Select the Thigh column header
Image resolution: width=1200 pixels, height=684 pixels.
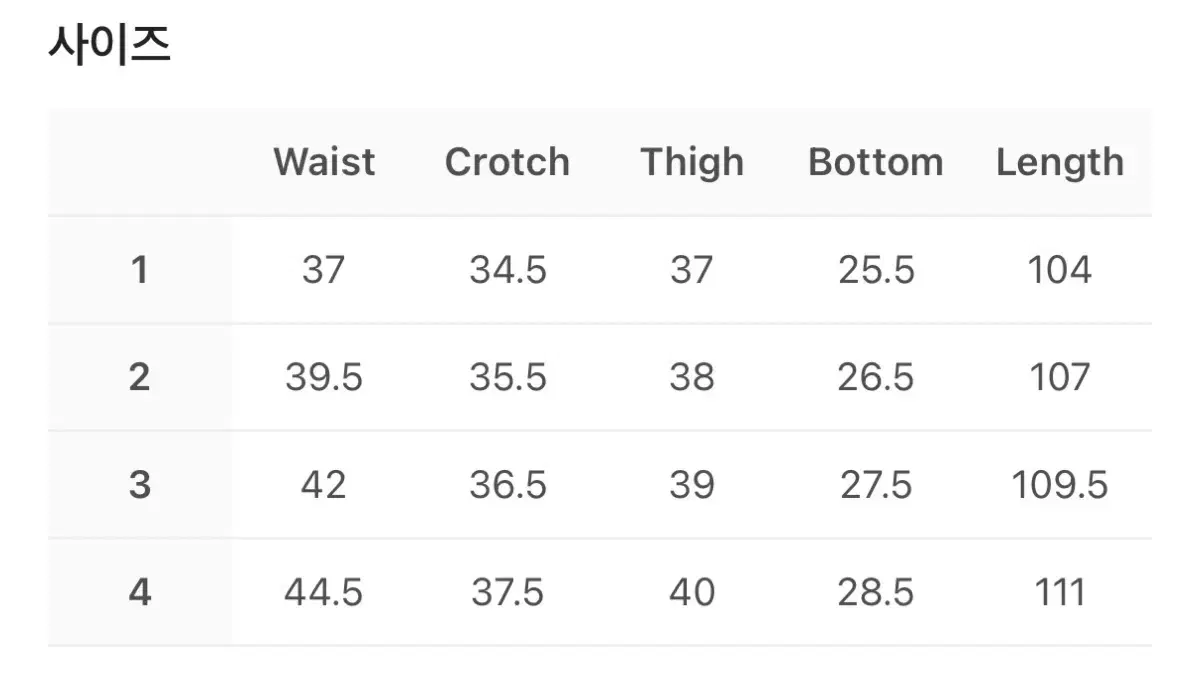pos(692,162)
